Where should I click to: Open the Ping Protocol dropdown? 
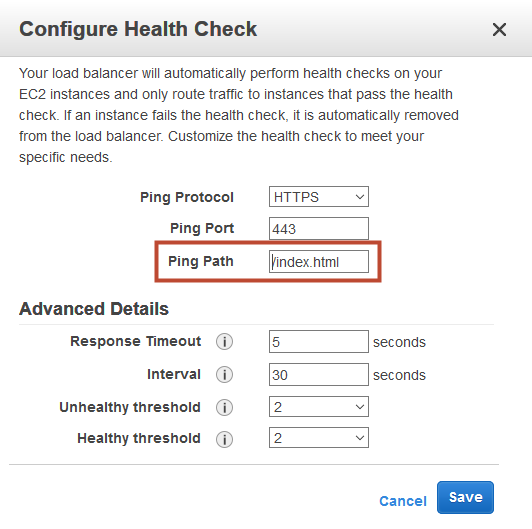coord(319,196)
